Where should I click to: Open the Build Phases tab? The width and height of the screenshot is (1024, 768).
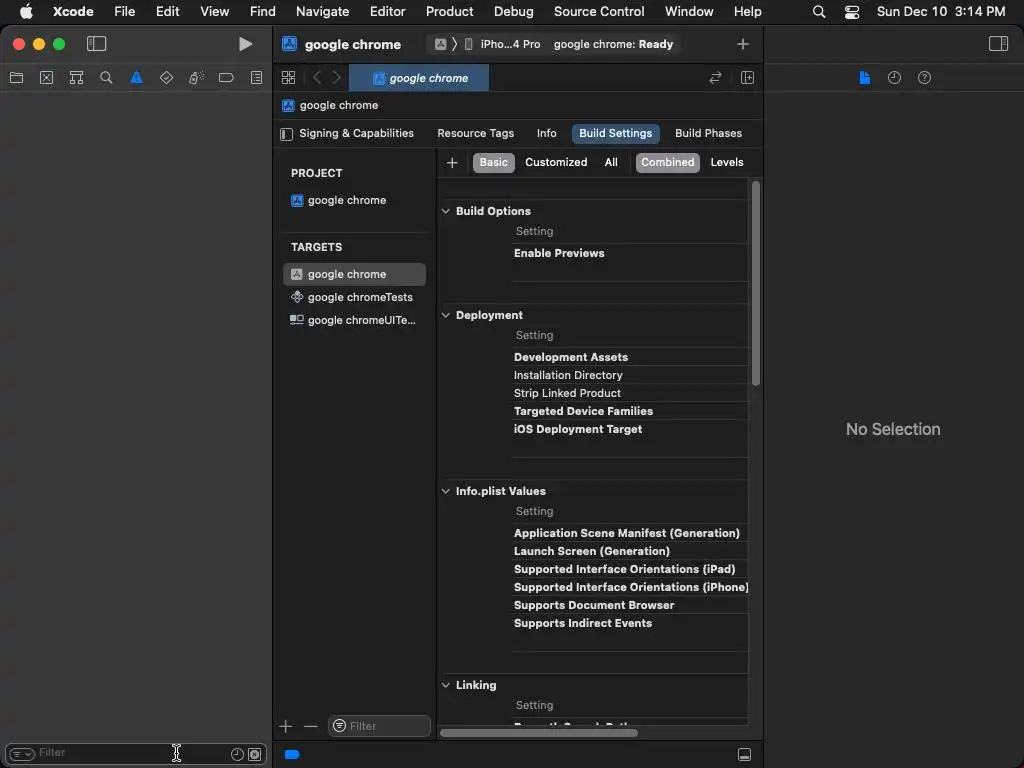point(708,133)
